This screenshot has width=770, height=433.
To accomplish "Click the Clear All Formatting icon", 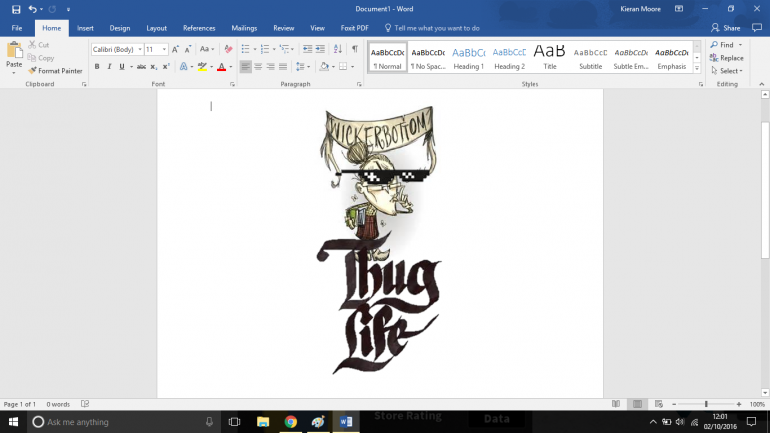I will (x=228, y=48).
